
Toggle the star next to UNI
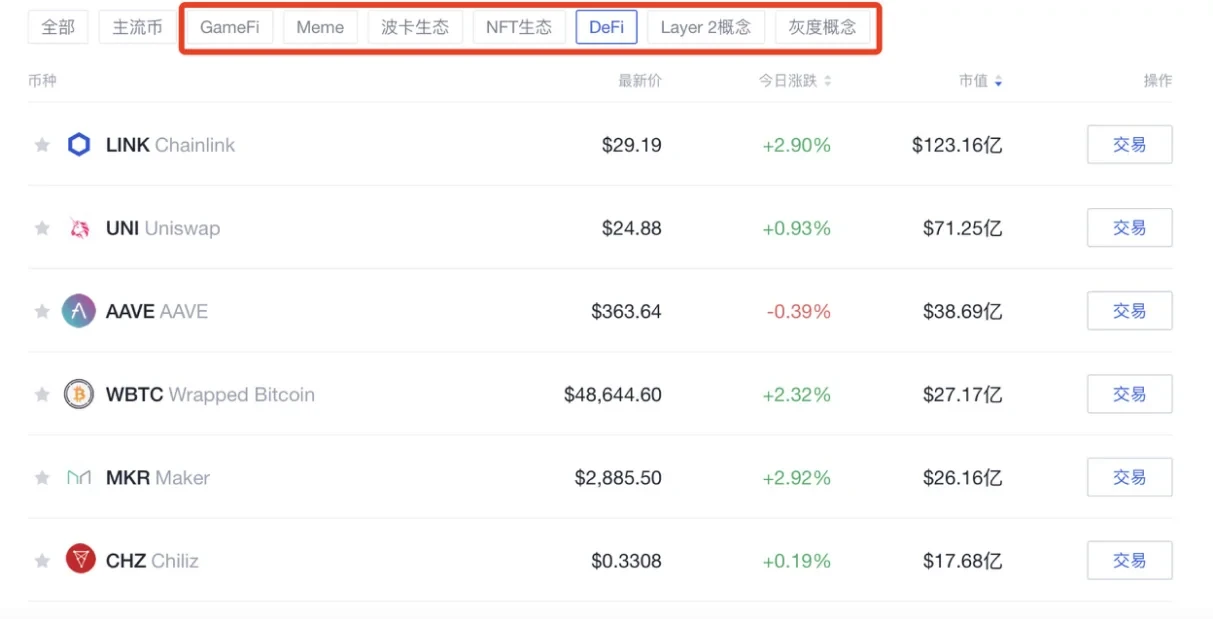(x=42, y=228)
